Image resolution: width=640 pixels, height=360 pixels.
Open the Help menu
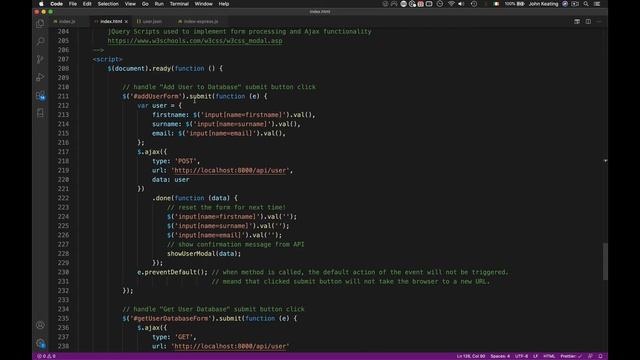pos(224,4)
